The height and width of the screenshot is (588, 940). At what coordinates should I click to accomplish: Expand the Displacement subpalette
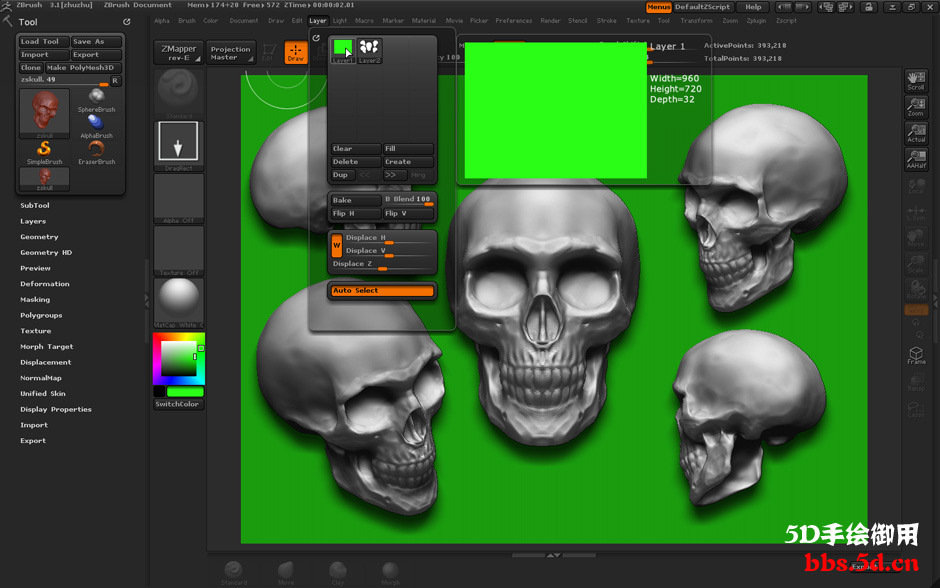(46, 363)
